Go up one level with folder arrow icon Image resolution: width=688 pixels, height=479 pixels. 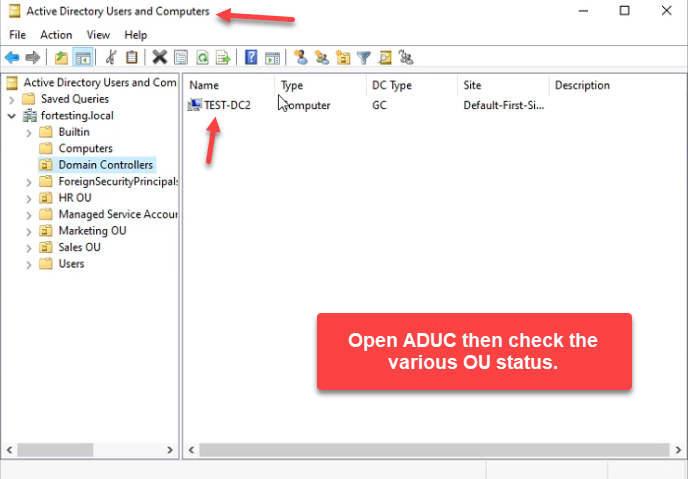tap(61, 57)
